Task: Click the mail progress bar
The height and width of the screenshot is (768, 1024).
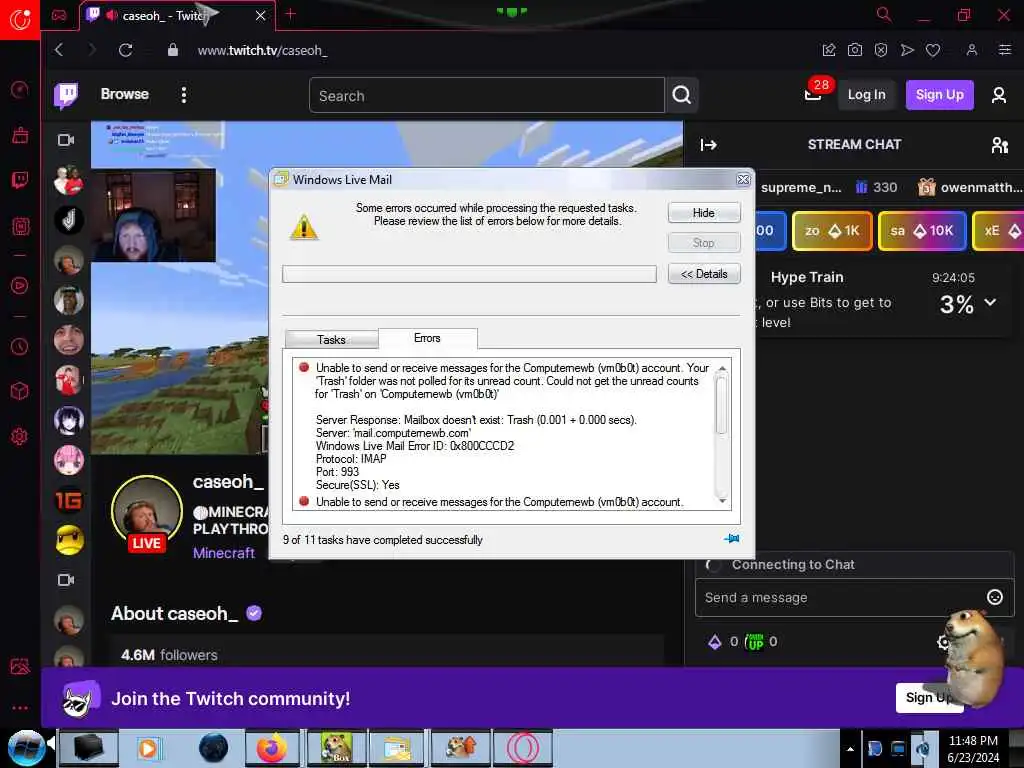Action: pos(469,274)
